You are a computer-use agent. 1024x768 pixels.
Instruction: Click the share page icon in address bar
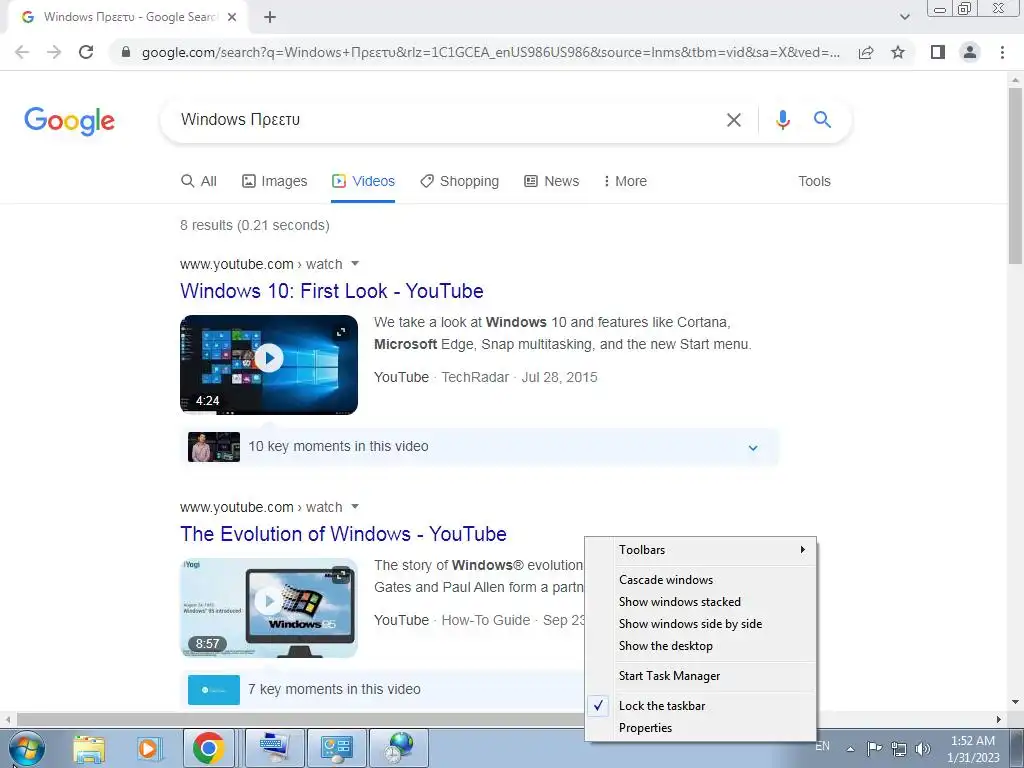tap(866, 52)
